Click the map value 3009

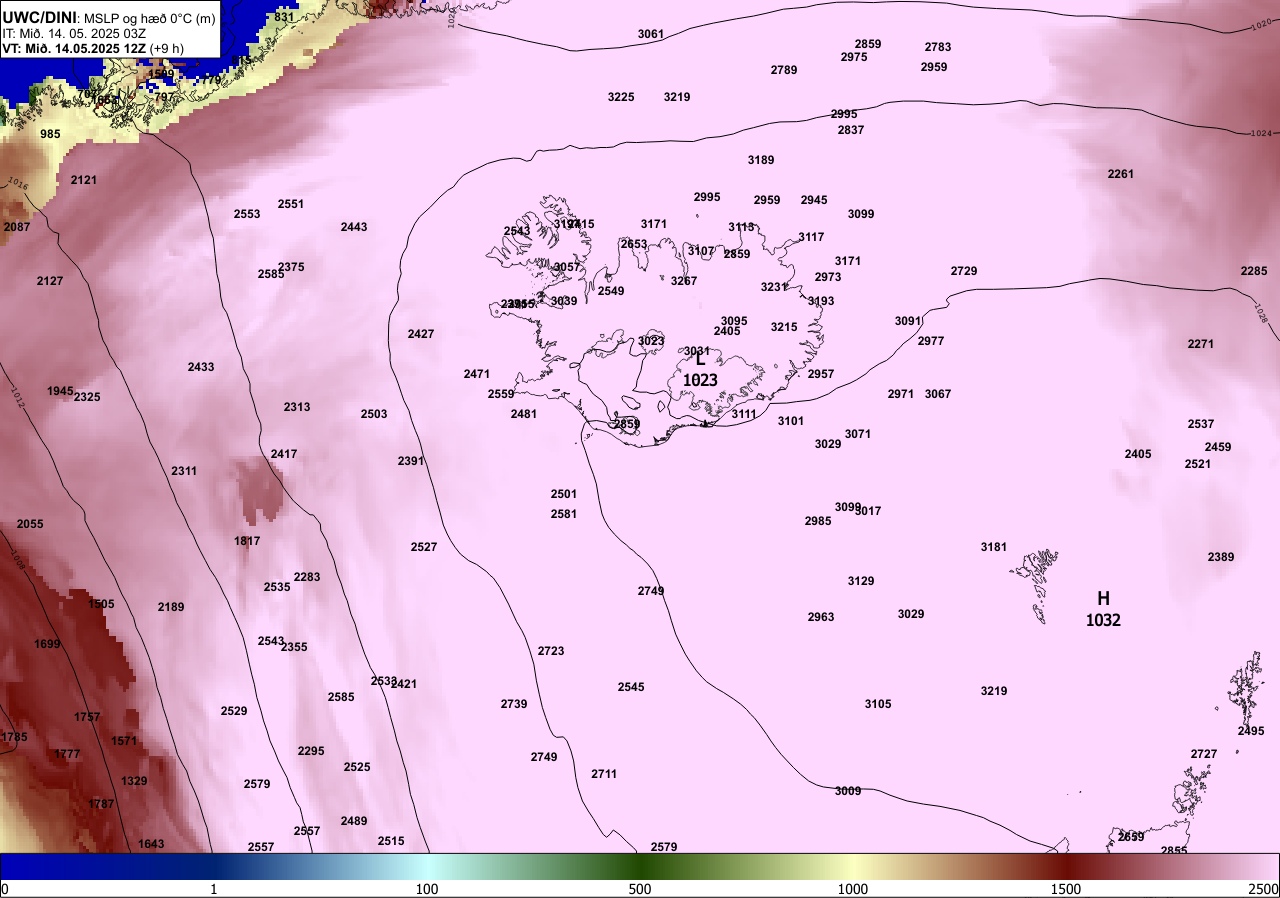[x=848, y=791]
